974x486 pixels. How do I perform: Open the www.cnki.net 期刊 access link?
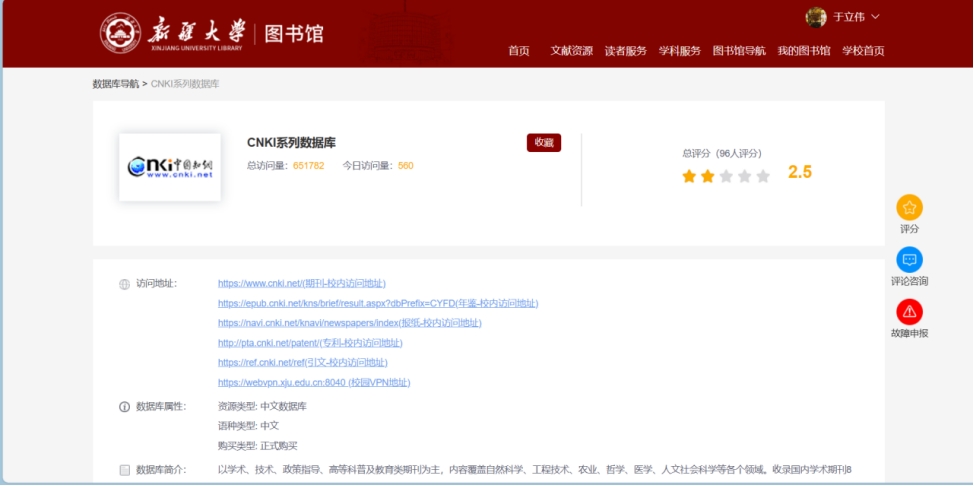[x=302, y=283]
